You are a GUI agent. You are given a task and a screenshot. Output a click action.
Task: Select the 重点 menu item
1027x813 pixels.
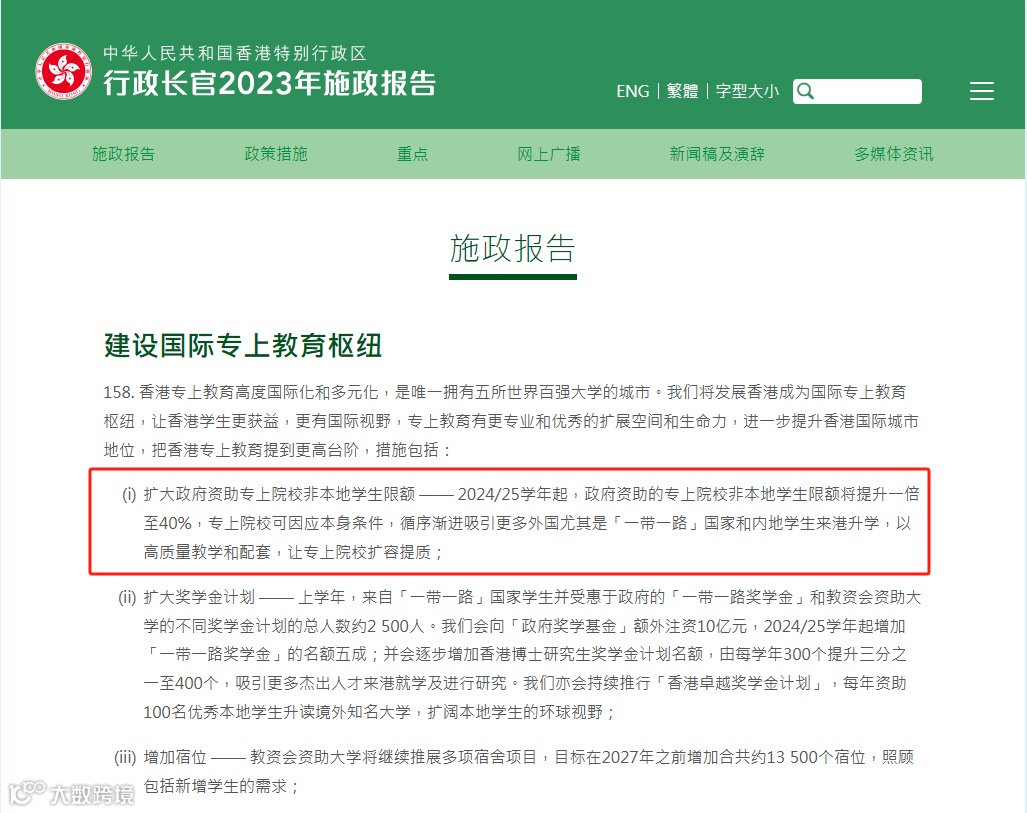pos(412,154)
